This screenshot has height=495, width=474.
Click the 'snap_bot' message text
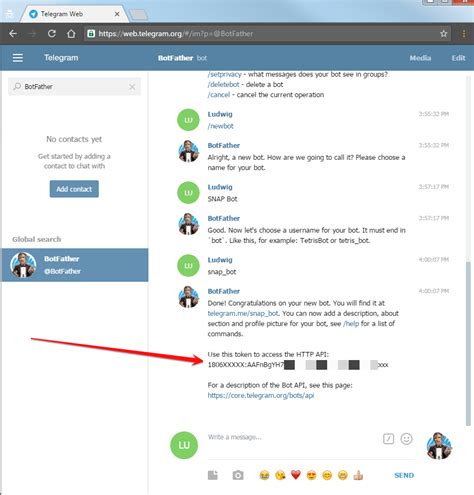pyautogui.click(x=222, y=272)
